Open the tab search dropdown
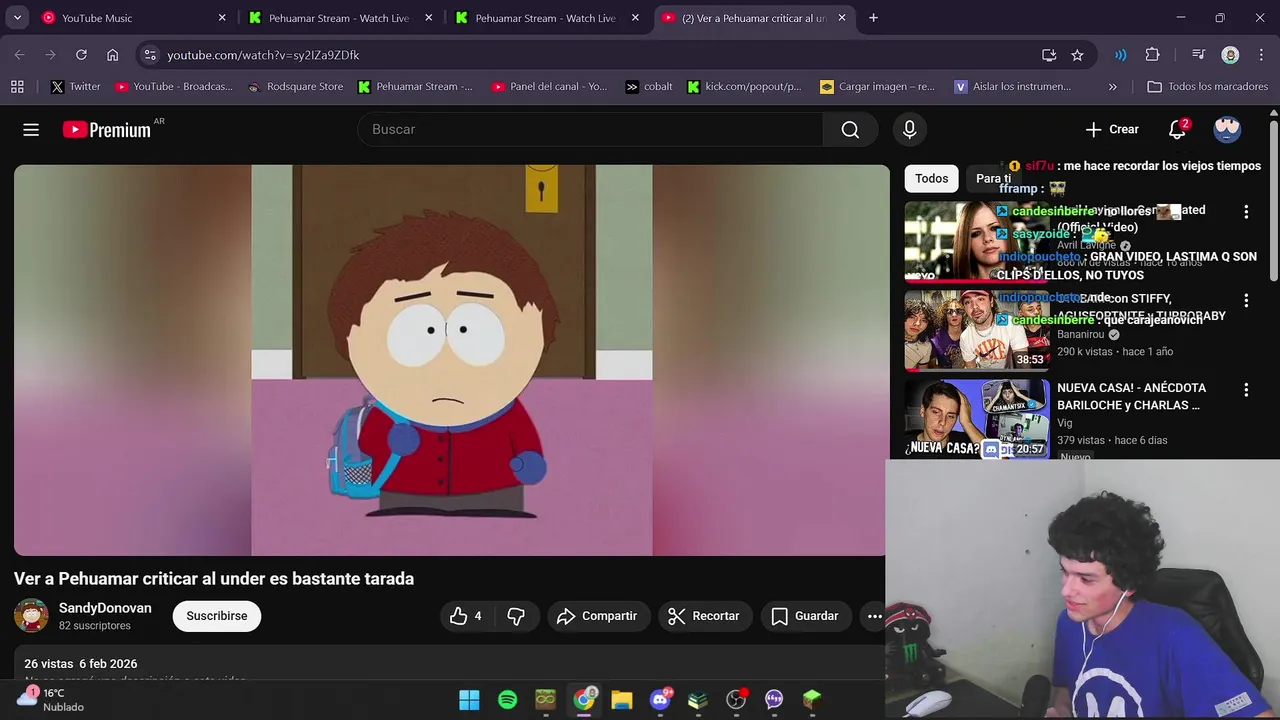This screenshot has width=1280, height=720. pos(17,18)
